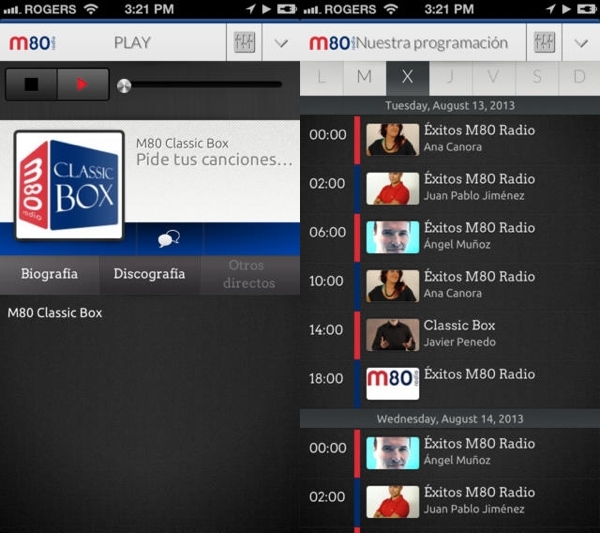Open the equalizer icon on PLAY screen
This screenshot has height=533, width=600.
coord(244,42)
